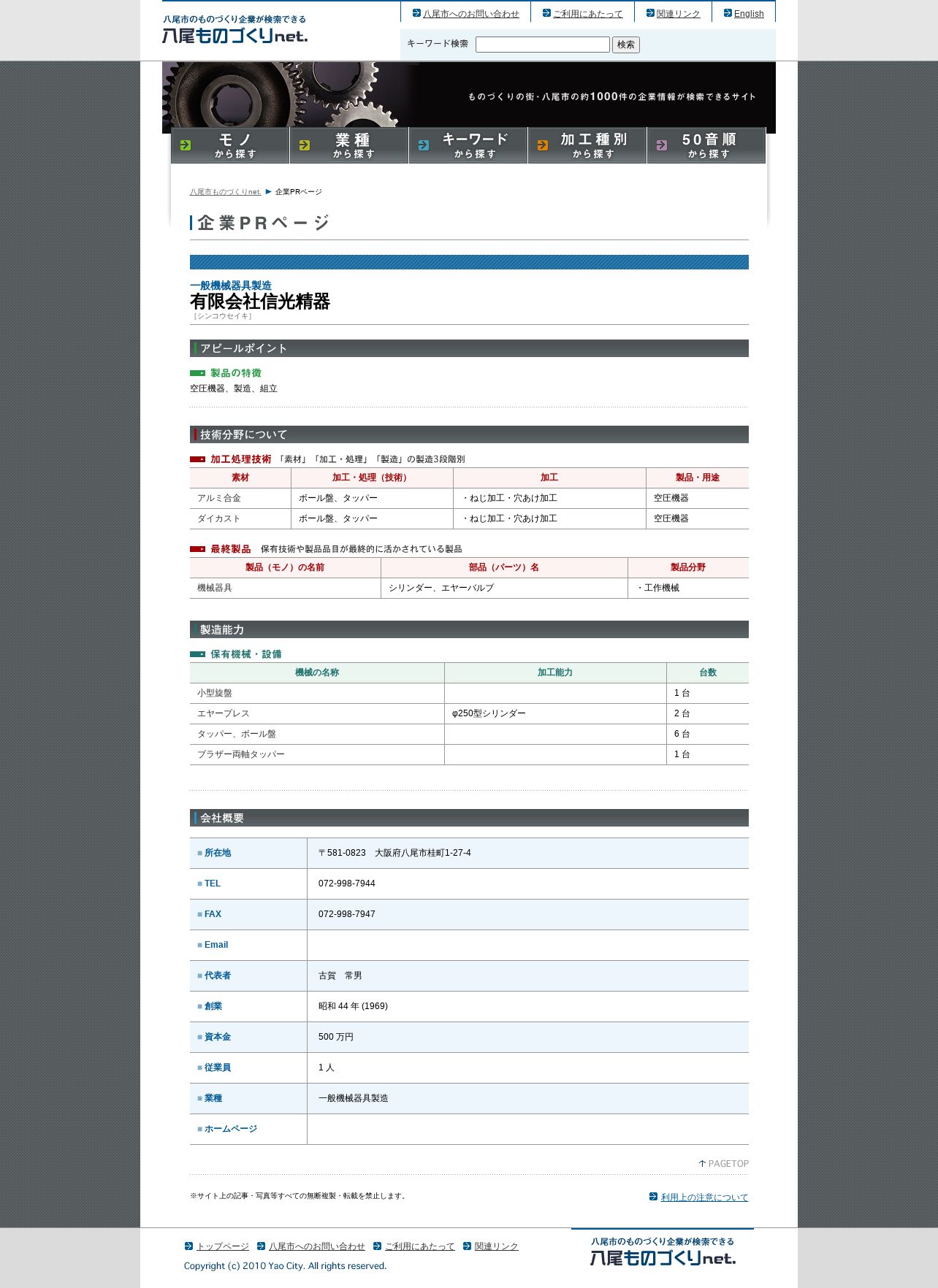Click the gear banner image
This screenshot has width=938, height=1288.
469,97
